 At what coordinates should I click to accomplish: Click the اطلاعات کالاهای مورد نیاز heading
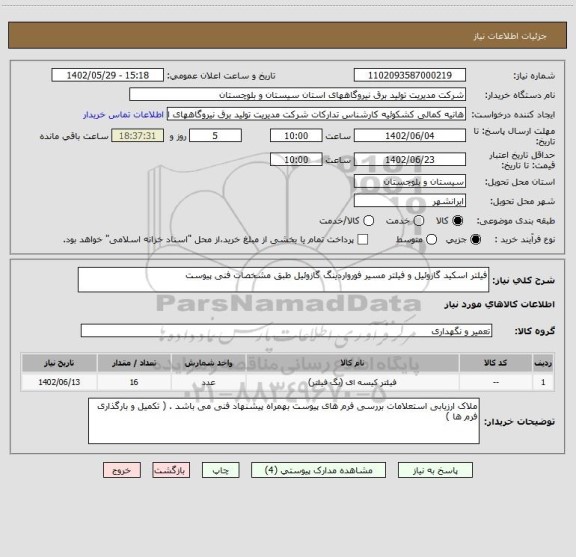click(x=500, y=304)
